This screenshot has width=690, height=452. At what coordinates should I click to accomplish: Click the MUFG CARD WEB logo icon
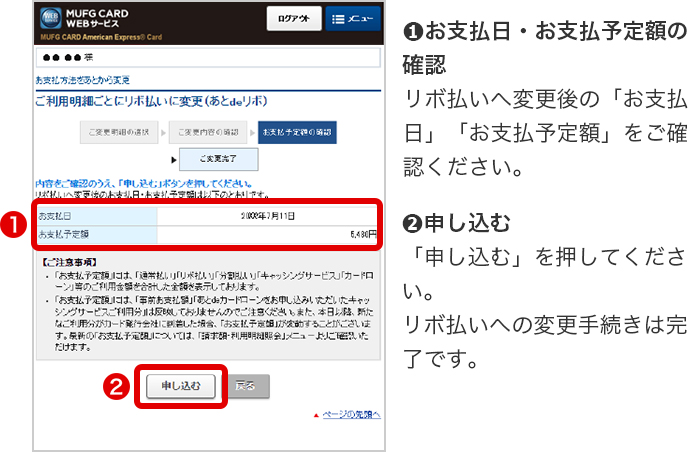50,20
